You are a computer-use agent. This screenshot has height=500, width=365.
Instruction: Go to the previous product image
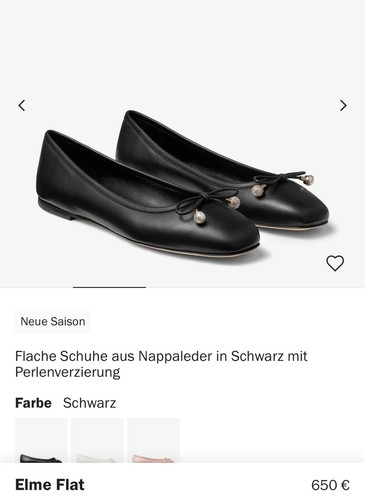click(22, 105)
